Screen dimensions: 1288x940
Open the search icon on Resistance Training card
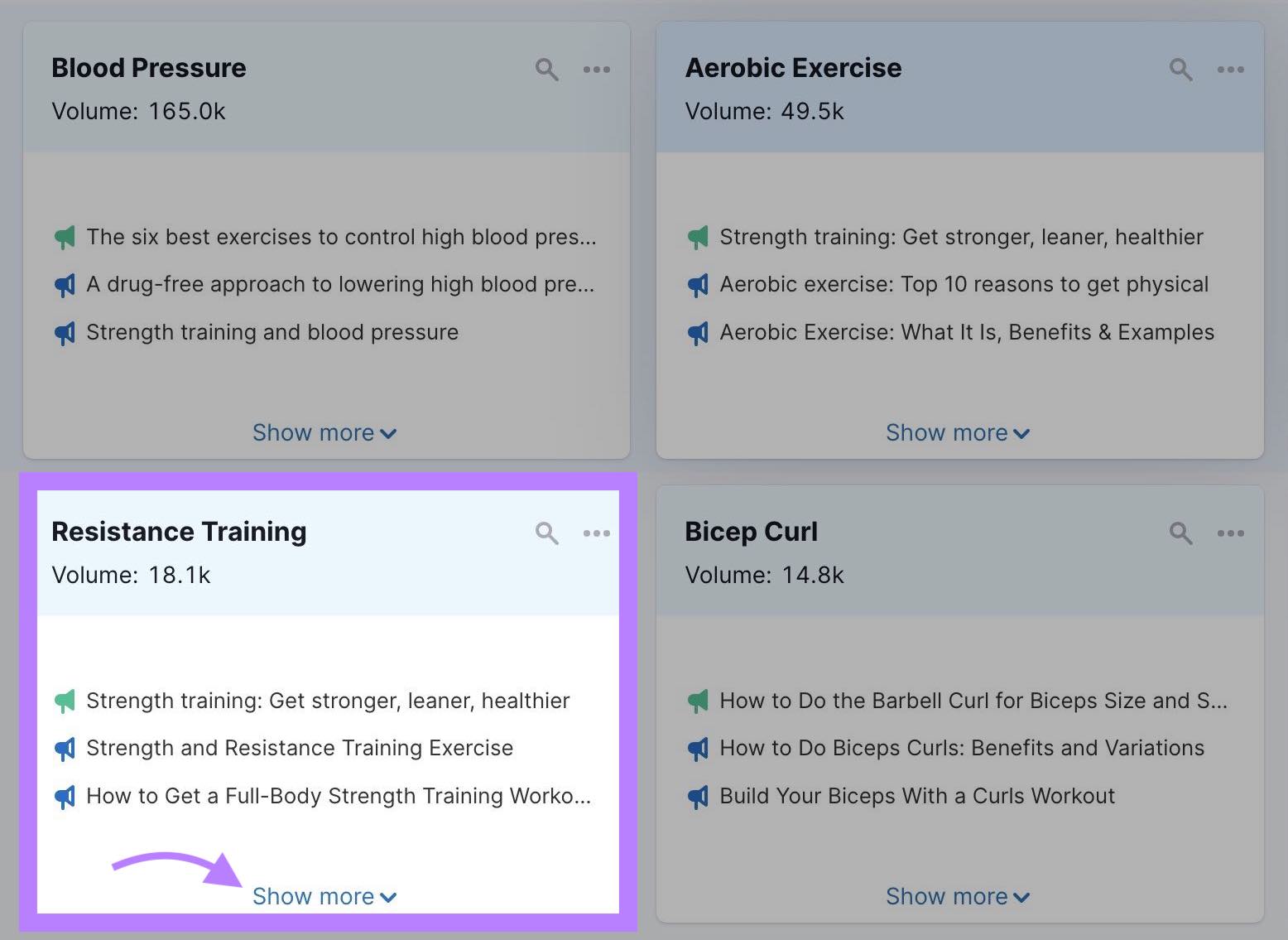click(x=546, y=533)
